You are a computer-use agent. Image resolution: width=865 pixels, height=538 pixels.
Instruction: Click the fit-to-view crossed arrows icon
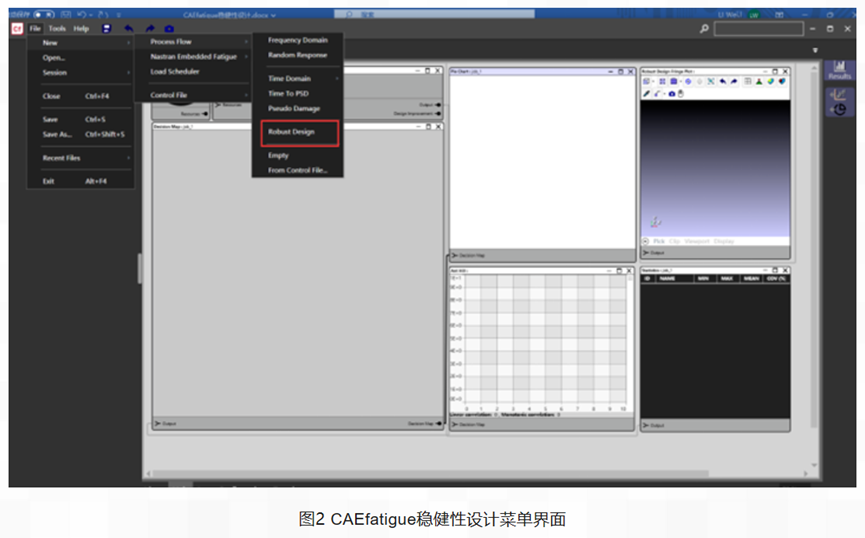coord(711,81)
